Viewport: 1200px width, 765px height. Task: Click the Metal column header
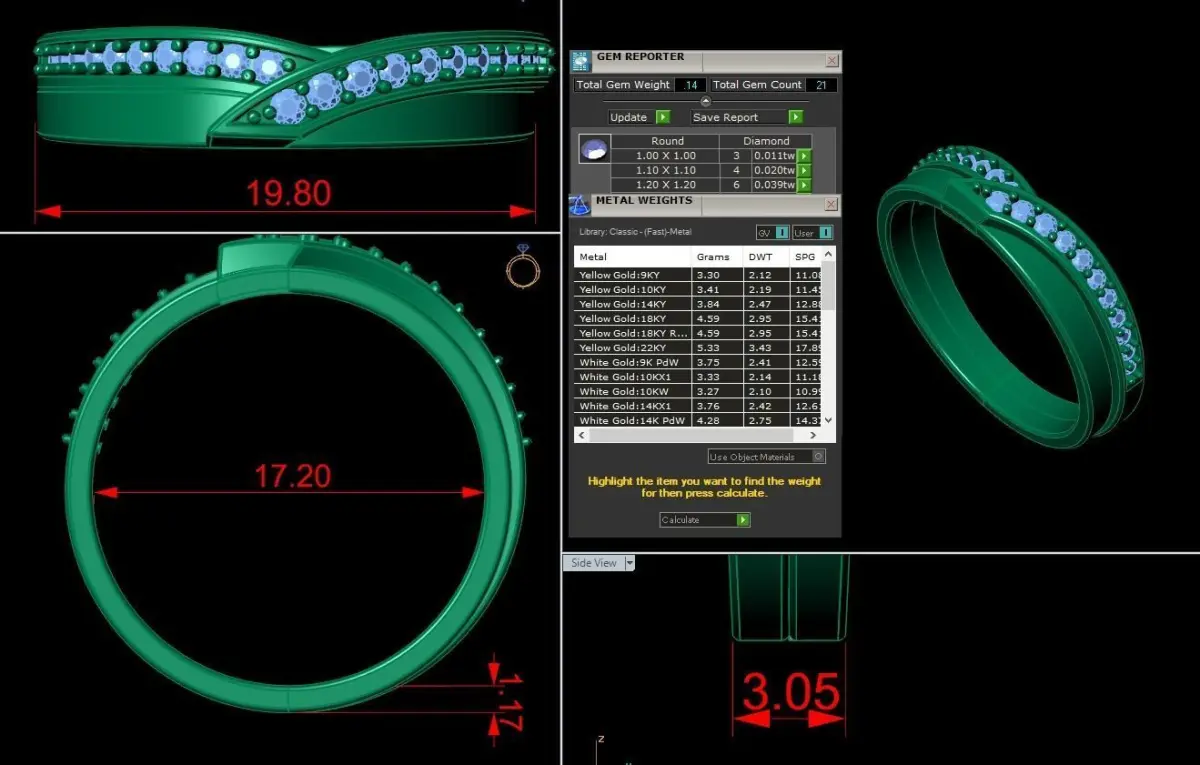633,257
